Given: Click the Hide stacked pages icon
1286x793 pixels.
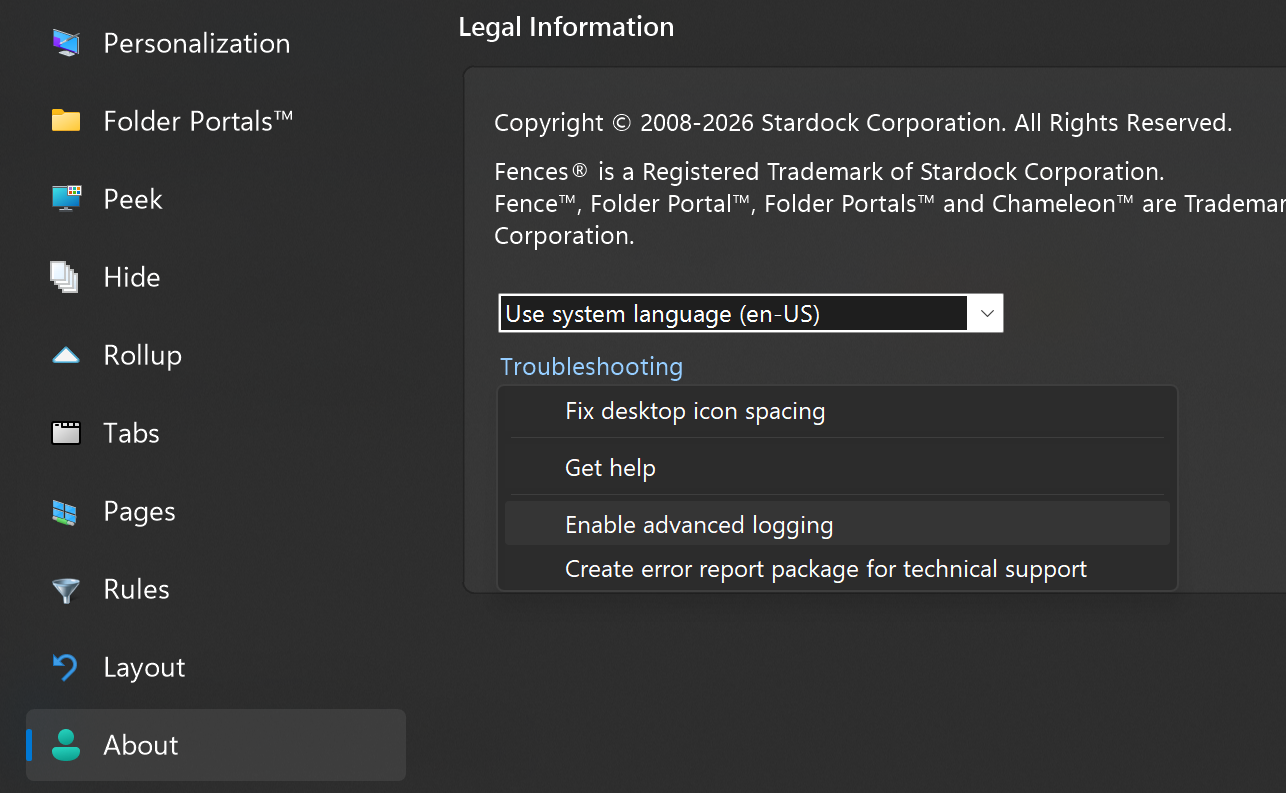Looking at the screenshot, I should point(66,277).
